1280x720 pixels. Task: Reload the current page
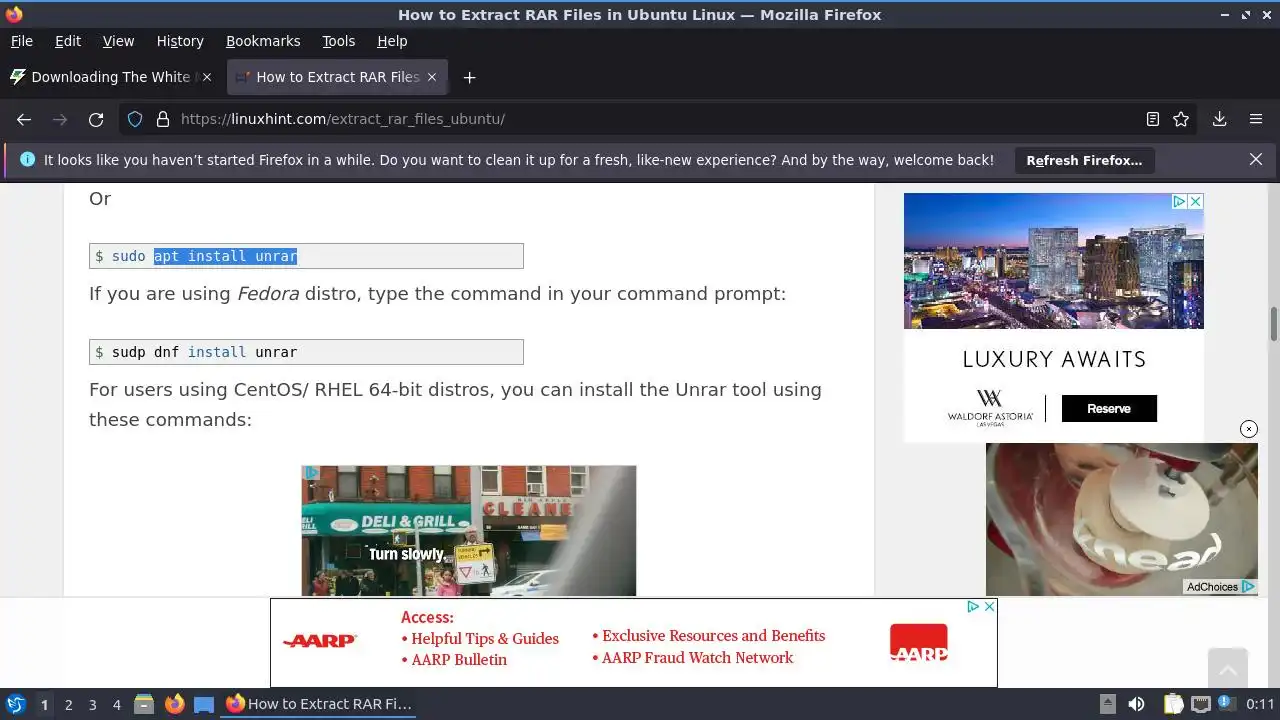pos(96,119)
